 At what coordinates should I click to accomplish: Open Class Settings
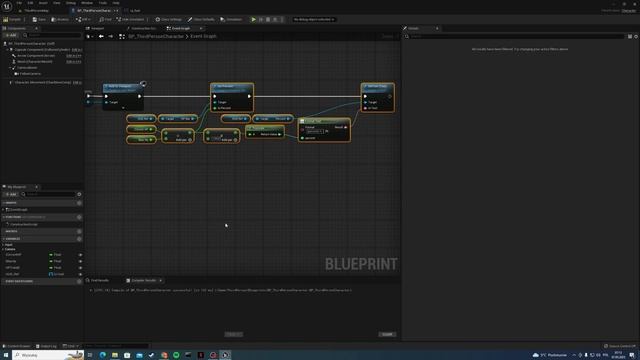pyautogui.click(x=169, y=19)
